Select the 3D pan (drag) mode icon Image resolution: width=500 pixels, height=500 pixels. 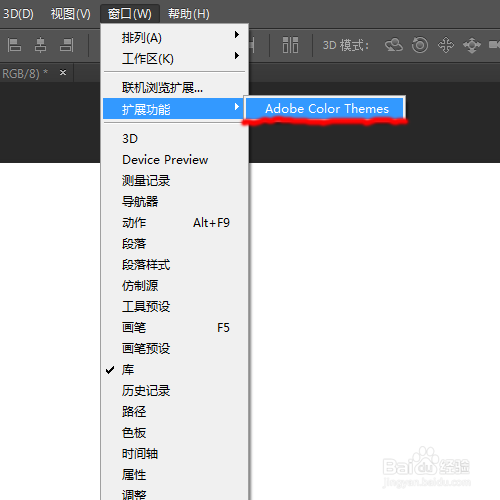click(x=446, y=45)
